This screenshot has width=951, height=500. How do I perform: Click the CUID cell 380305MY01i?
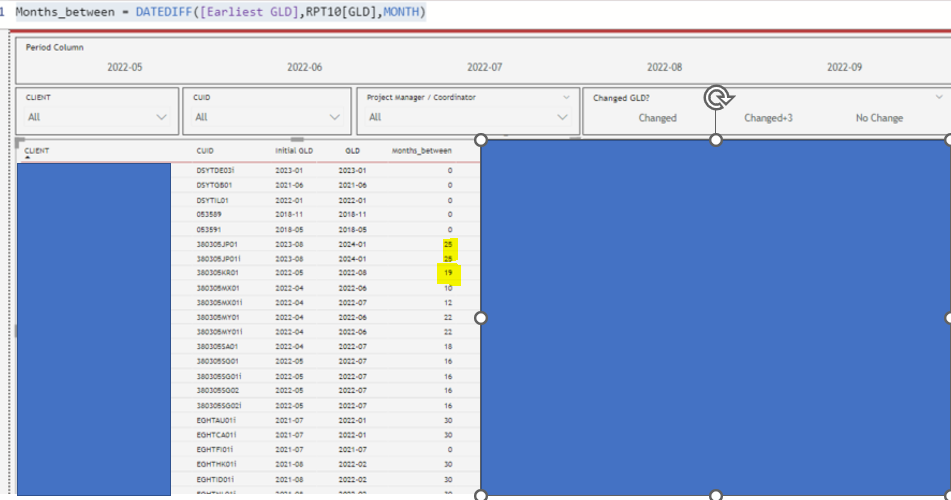click(x=219, y=332)
